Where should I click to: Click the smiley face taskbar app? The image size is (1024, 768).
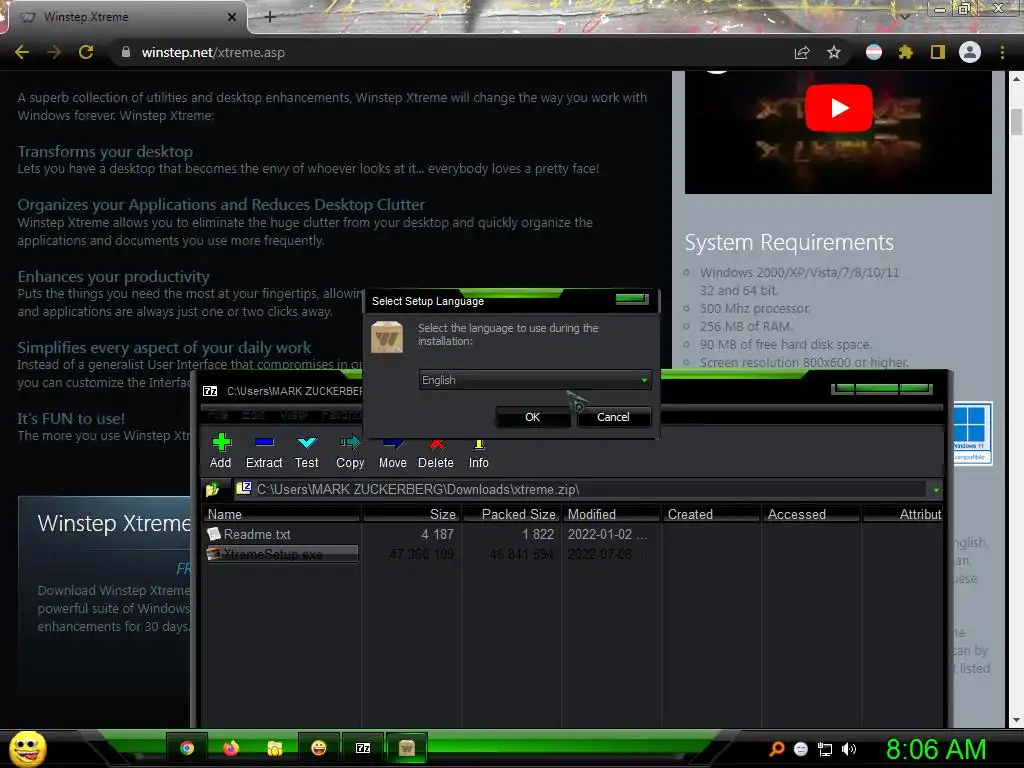[x=319, y=748]
